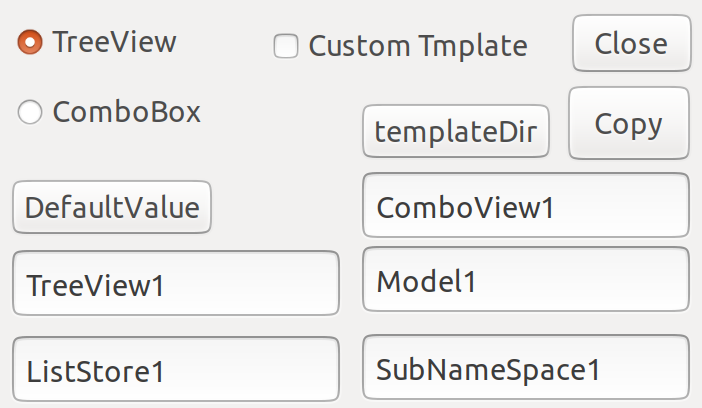
Task: Place cursor after text "Model1"
Action: (x=476, y=282)
